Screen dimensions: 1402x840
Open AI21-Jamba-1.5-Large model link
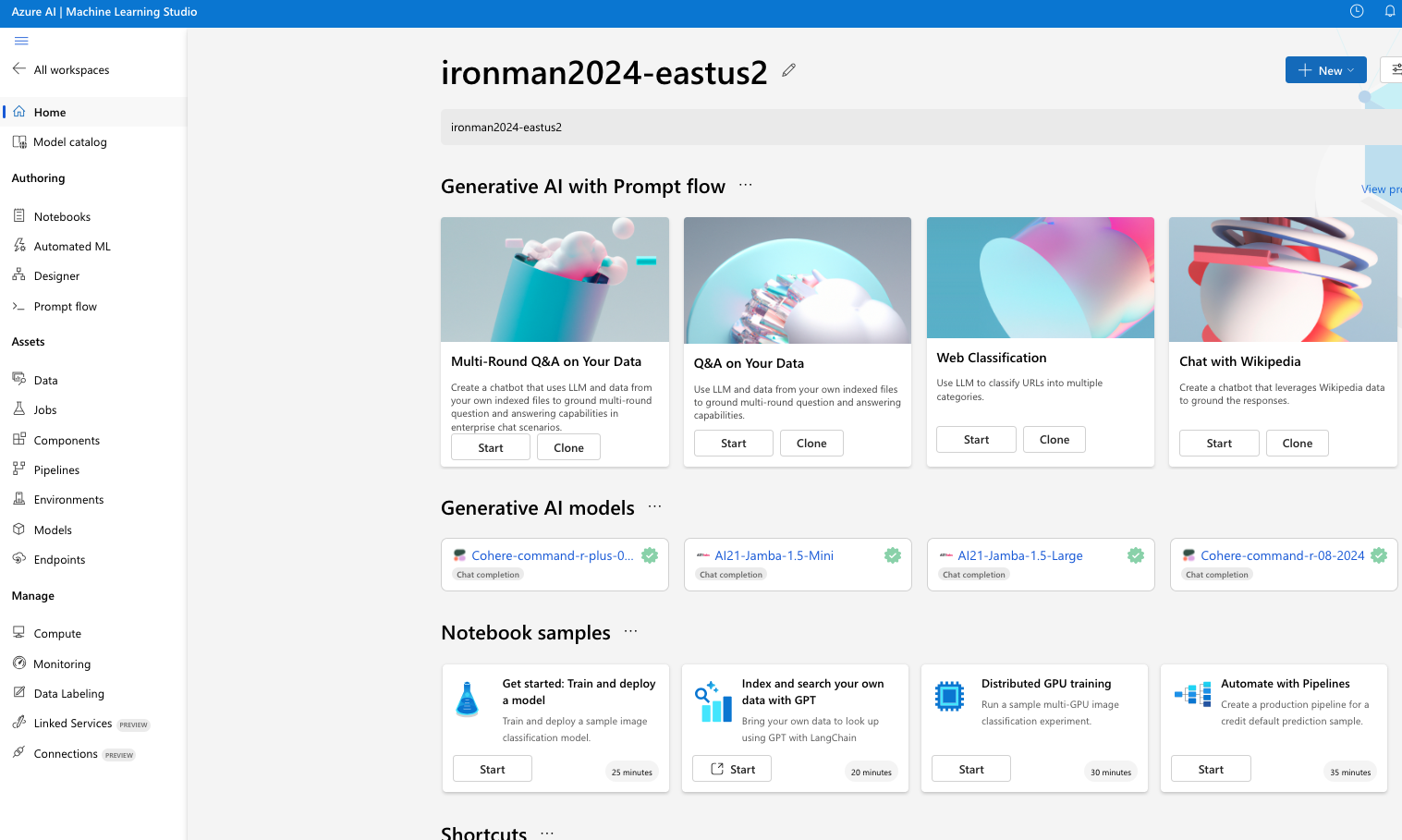tap(1020, 555)
